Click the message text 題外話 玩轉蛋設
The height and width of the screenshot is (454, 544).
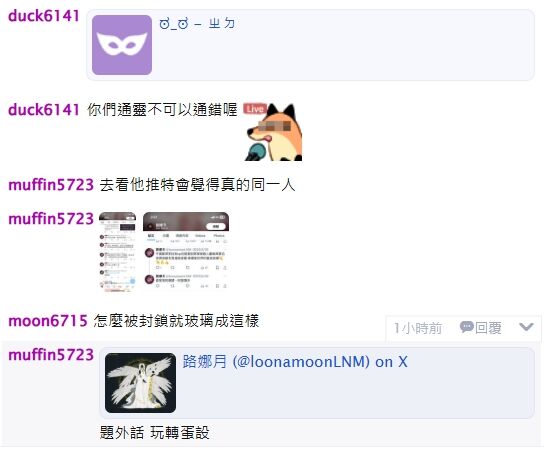(154, 432)
